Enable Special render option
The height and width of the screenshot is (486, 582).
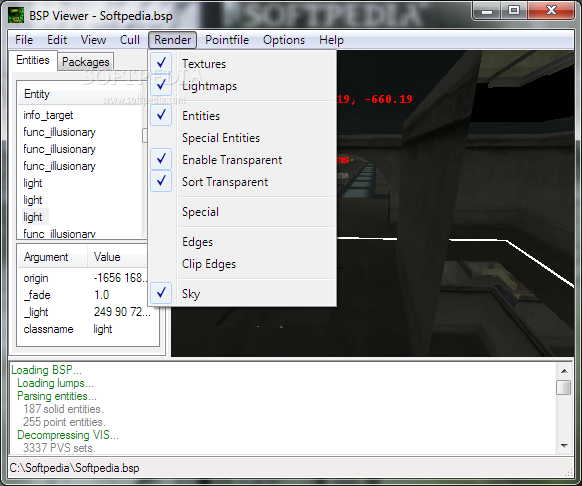[242, 212]
